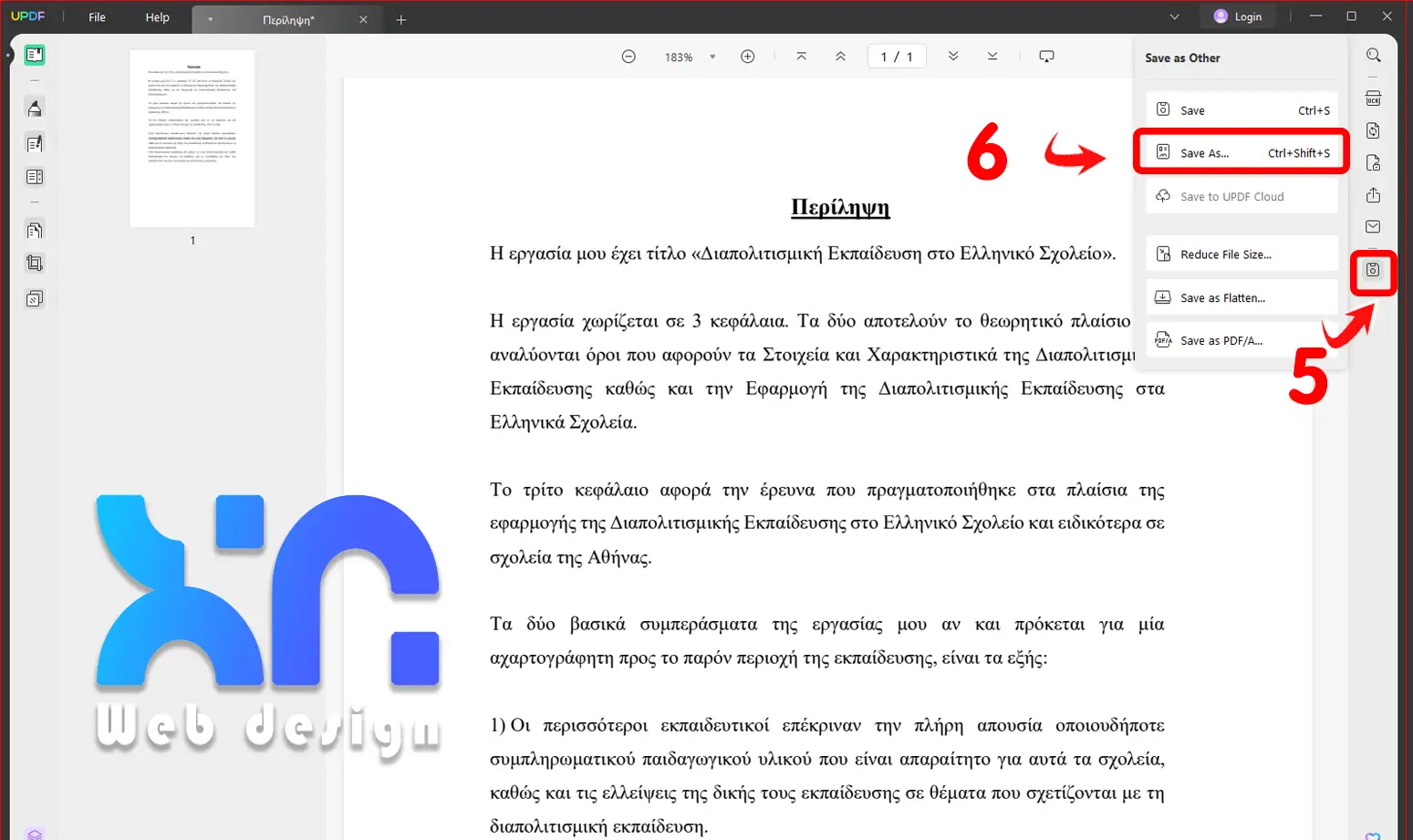Open the Help menu
1413x840 pixels.
(157, 17)
